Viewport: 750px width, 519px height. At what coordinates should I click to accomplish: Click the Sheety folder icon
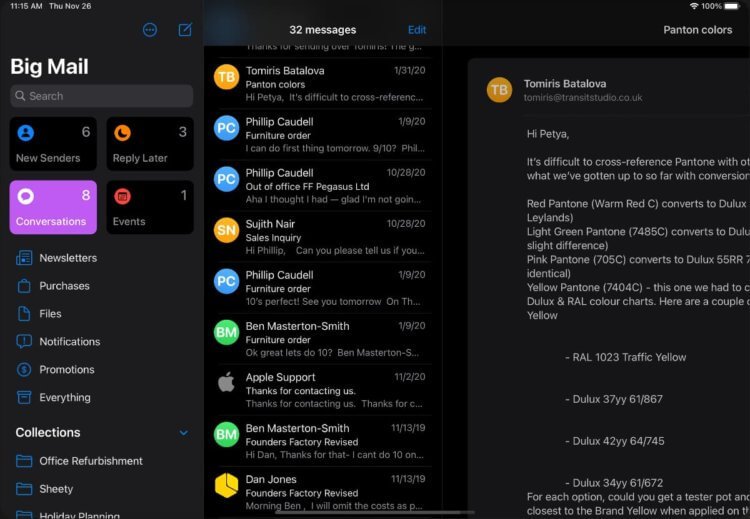(x=24, y=489)
